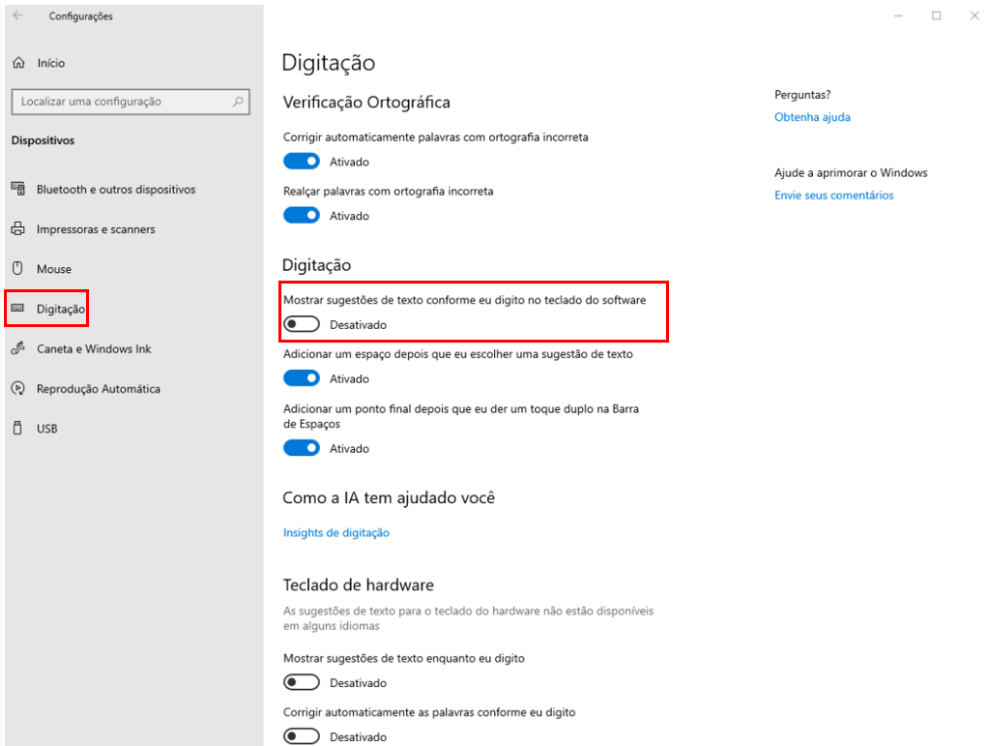Toggle the double-tap spacebar period setting
The height and width of the screenshot is (746, 986).
click(301, 448)
